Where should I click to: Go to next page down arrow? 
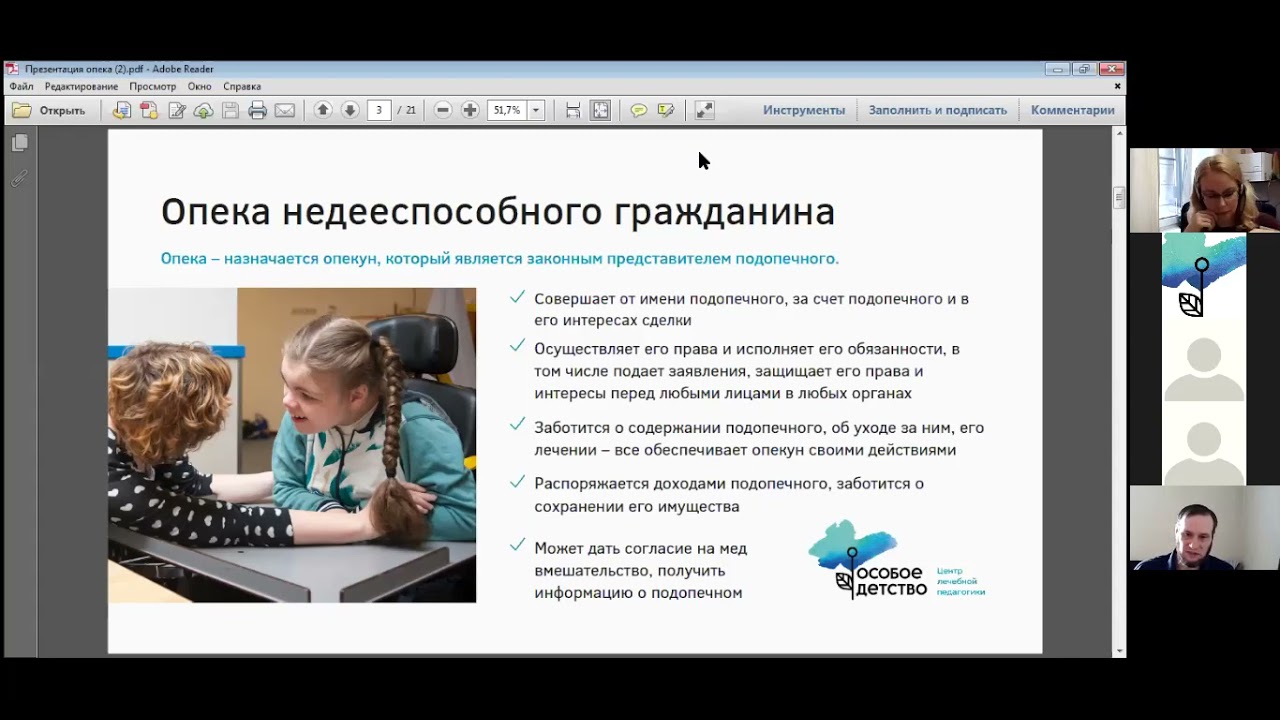click(350, 110)
